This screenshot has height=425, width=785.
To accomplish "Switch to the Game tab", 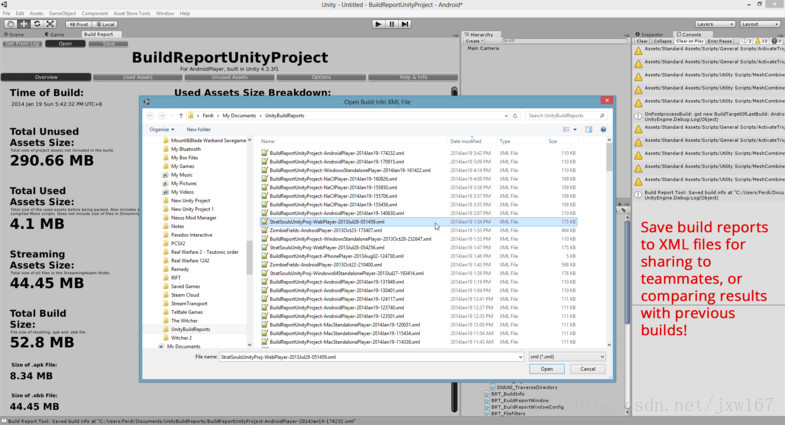I will (x=55, y=35).
